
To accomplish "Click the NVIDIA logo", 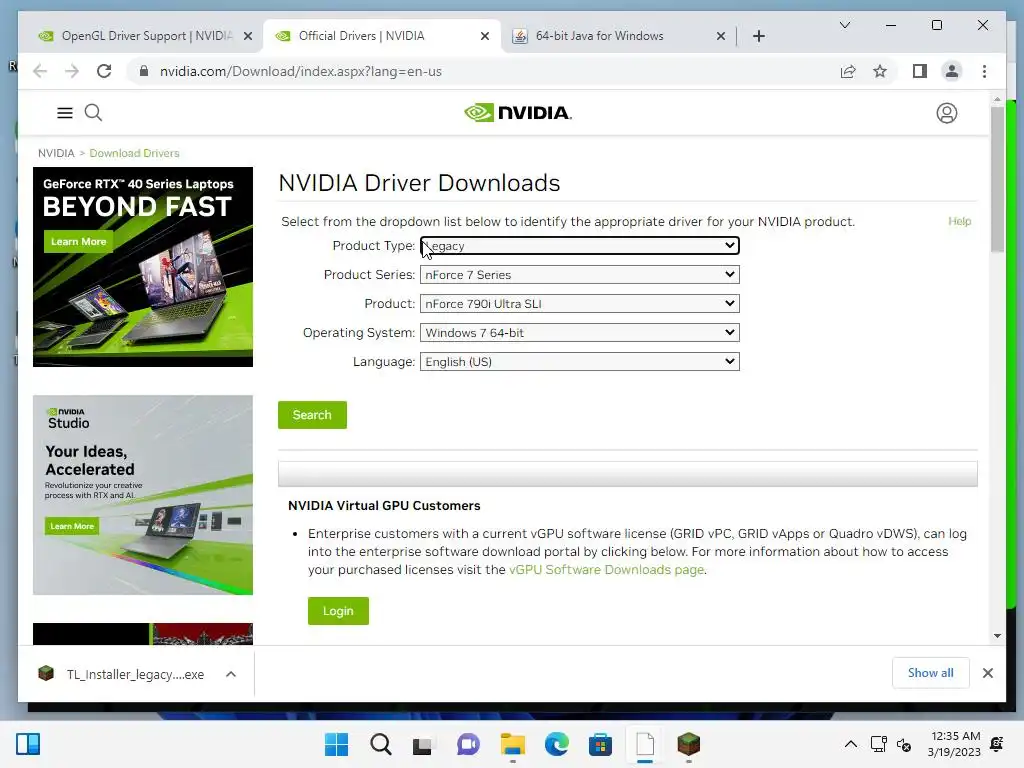I will tap(518, 113).
